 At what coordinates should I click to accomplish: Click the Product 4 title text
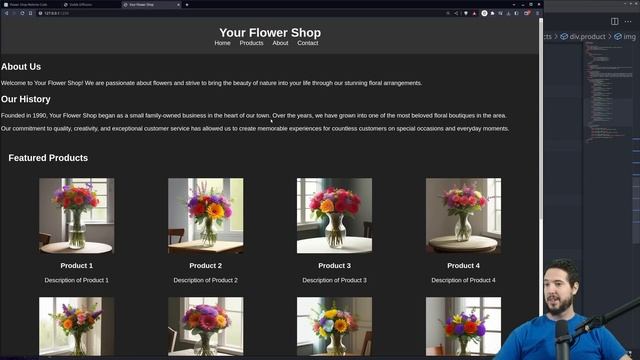(463, 266)
